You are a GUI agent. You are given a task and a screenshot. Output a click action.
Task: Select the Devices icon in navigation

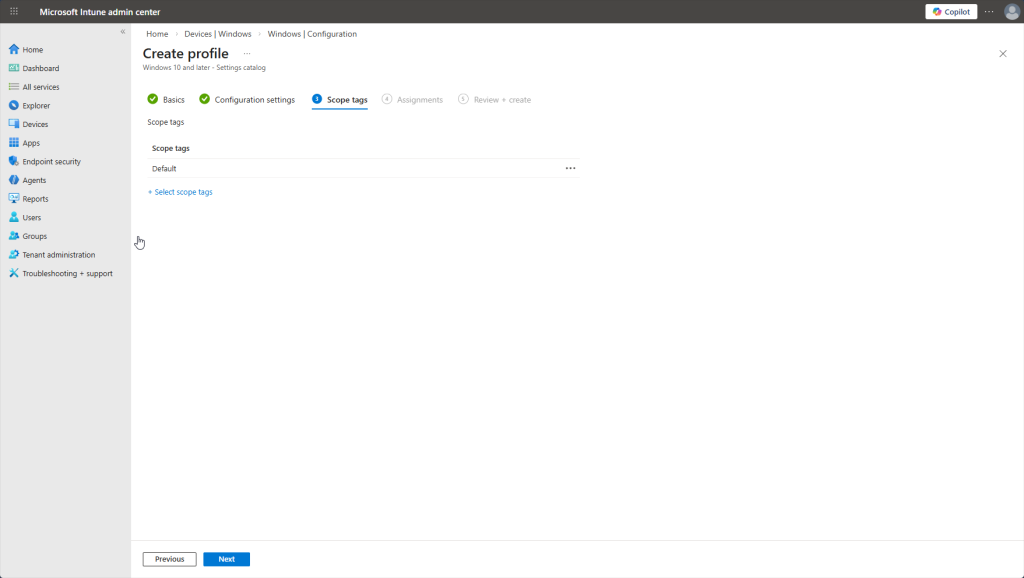14,124
